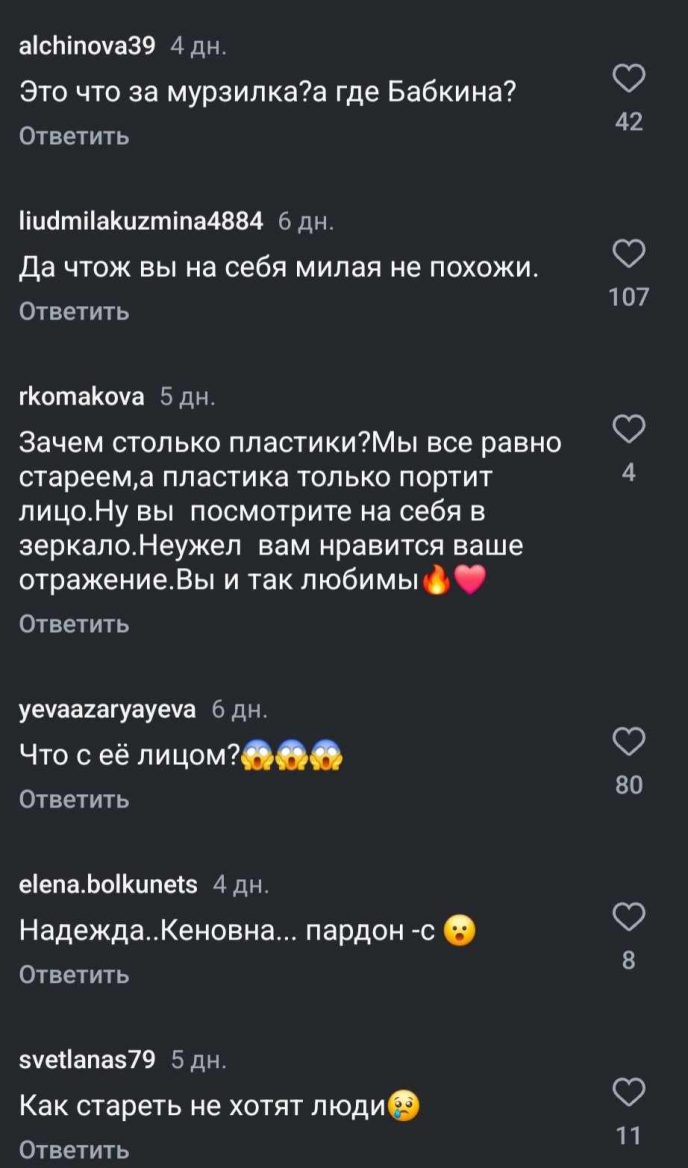Image resolution: width=688 pixels, height=1168 pixels.
Task: Like svetlanas79's comment
Action: (628, 1092)
